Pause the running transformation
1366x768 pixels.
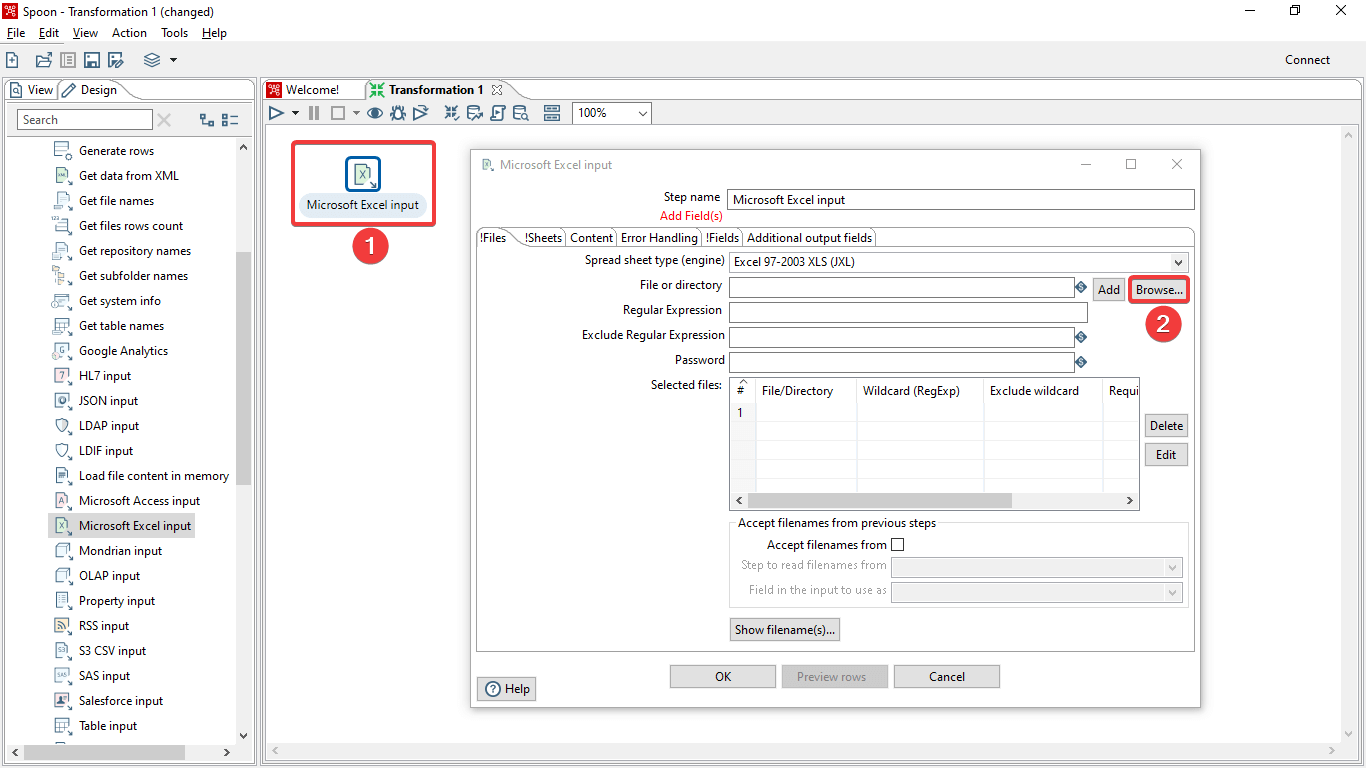pyautogui.click(x=314, y=113)
